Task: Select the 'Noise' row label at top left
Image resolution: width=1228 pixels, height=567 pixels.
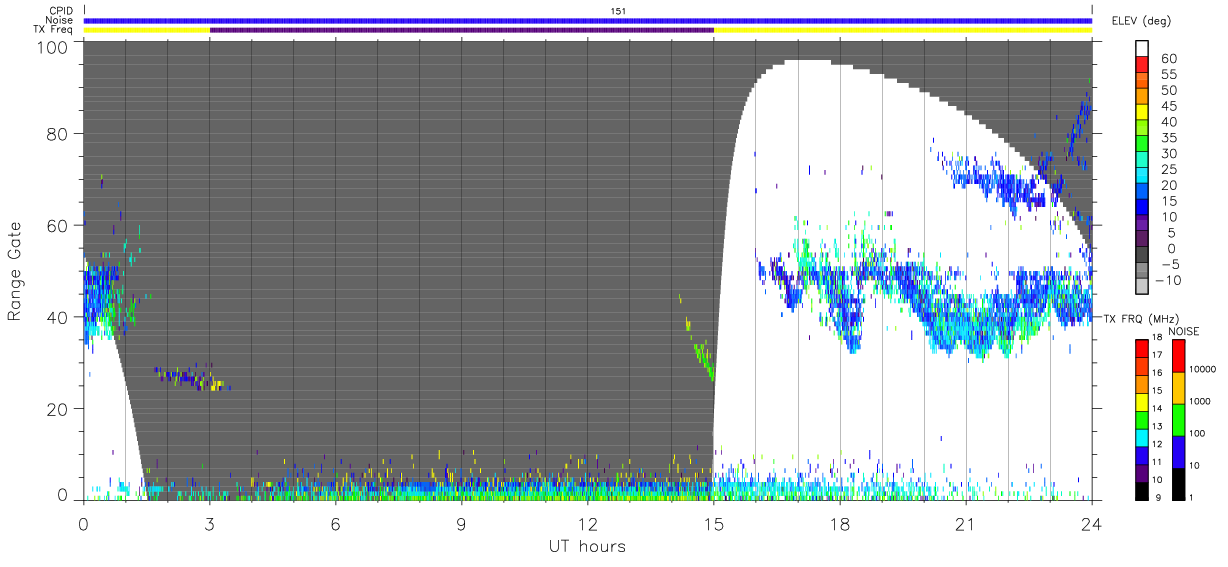Action: [x=60, y=20]
